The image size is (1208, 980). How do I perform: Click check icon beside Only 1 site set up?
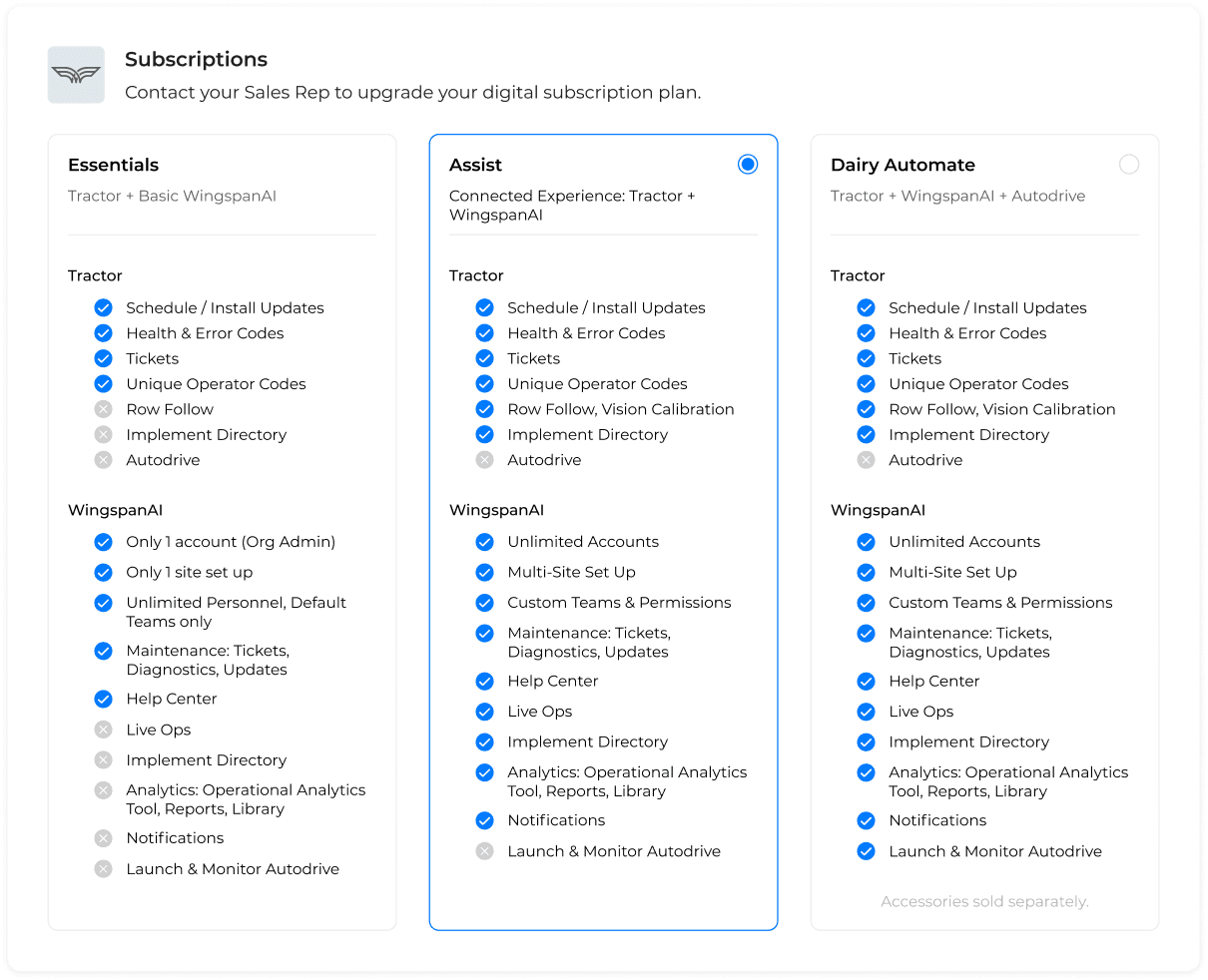pos(103,573)
